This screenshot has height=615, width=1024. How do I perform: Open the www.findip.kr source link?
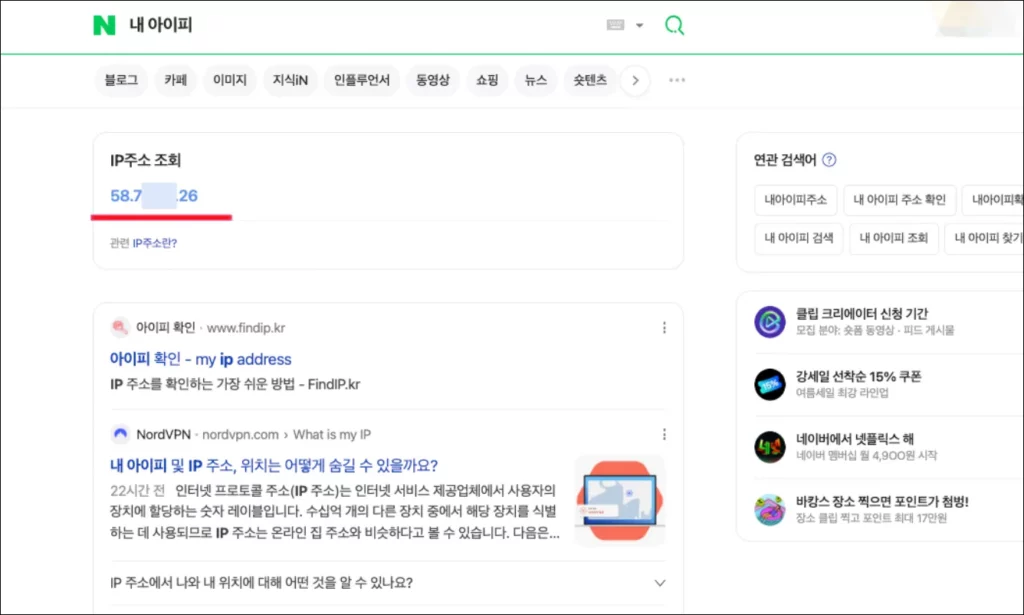tap(246, 328)
